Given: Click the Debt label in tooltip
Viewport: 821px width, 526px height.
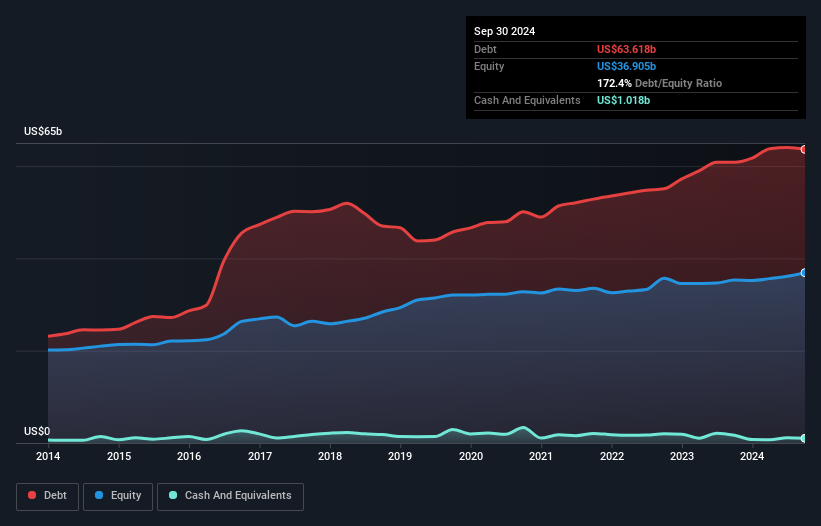Looking at the screenshot, I should point(485,49).
